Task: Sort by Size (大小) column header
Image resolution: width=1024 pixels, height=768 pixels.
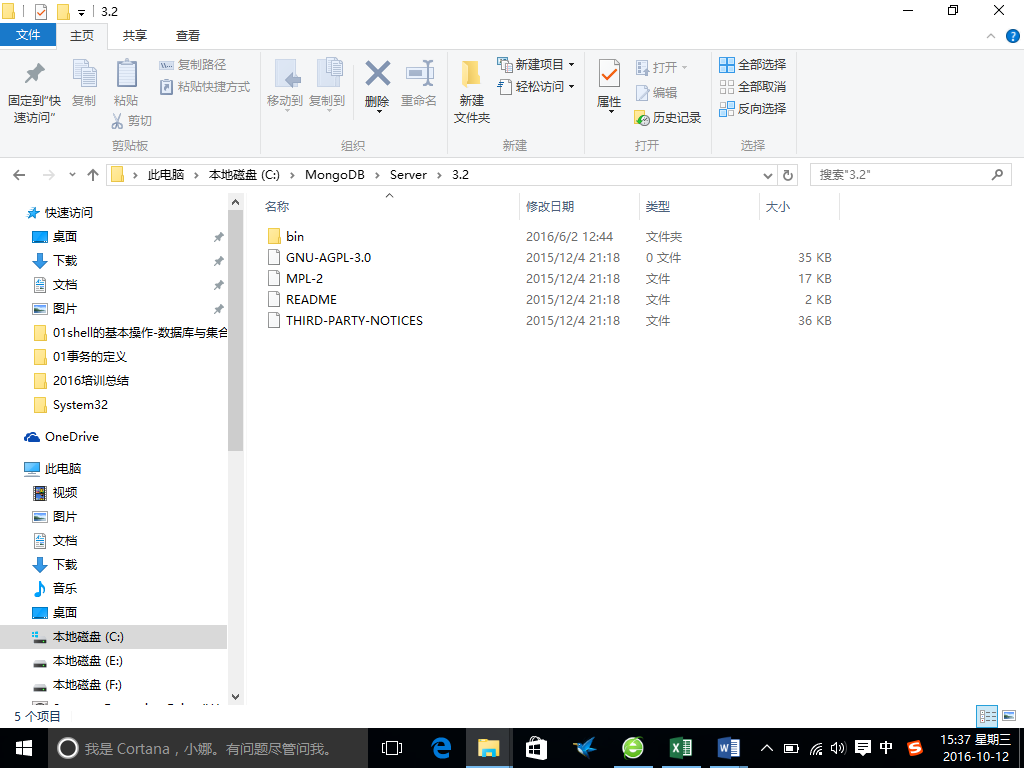Action: click(x=799, y=206)
